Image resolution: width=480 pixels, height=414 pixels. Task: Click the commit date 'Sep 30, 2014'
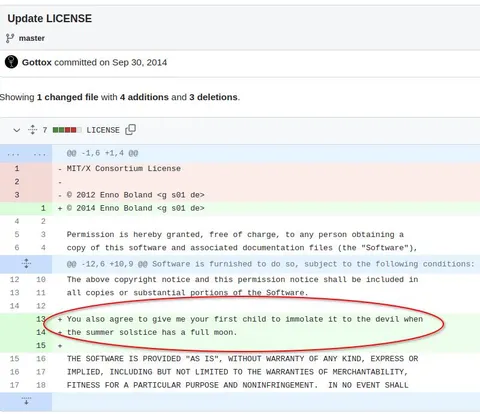click(139, 62)
